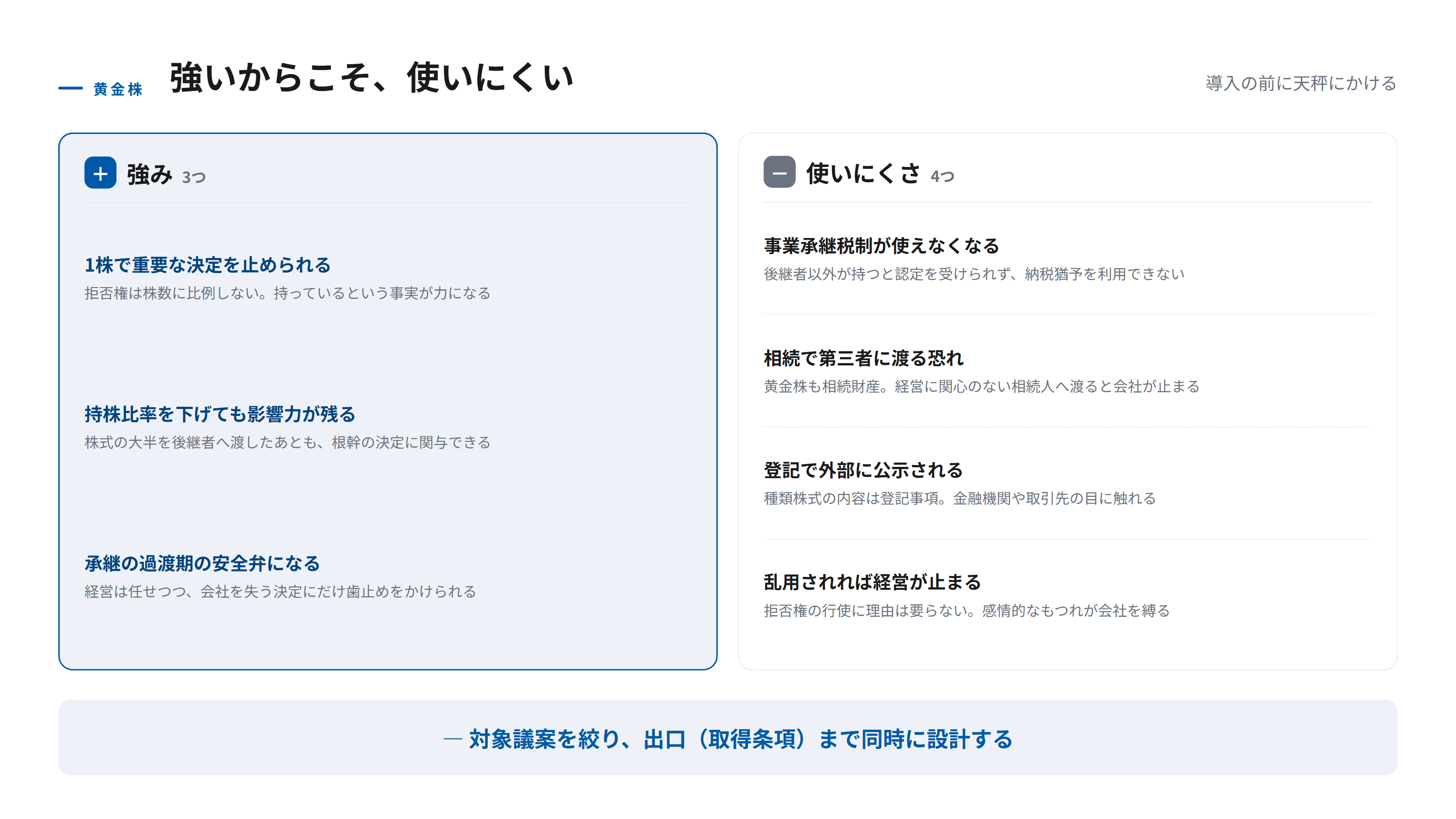Click the gray minus icon beside 使いにくさ

pyautogui.click(x=779, y=172)
